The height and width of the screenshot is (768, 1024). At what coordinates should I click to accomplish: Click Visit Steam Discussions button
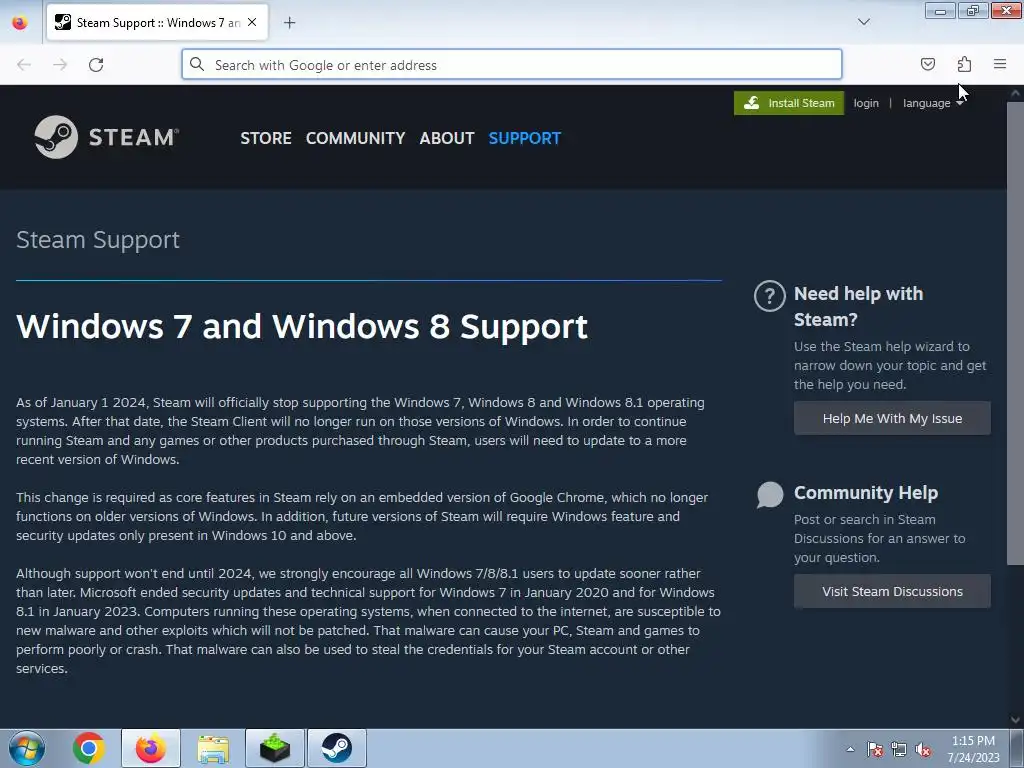coord(892,592)
